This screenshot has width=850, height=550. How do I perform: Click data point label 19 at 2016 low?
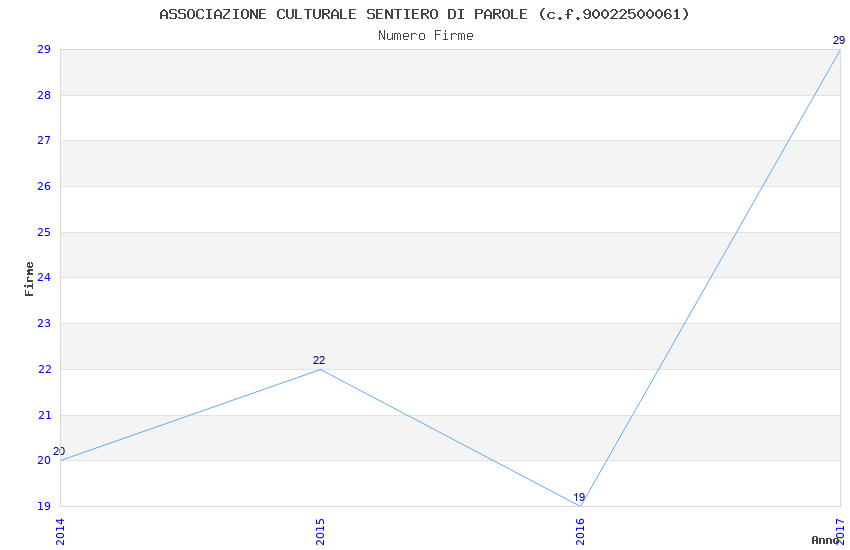579,497
